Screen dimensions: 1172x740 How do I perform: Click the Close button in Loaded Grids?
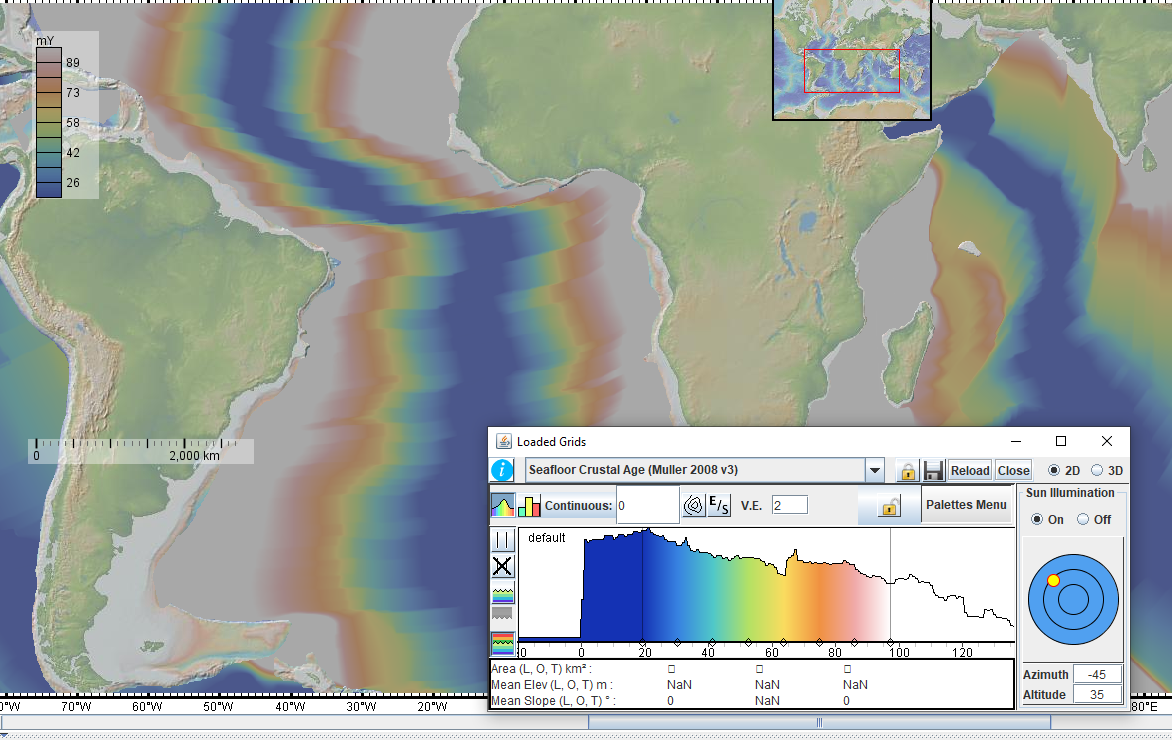pyautogui.click(x=1013, y=471)
